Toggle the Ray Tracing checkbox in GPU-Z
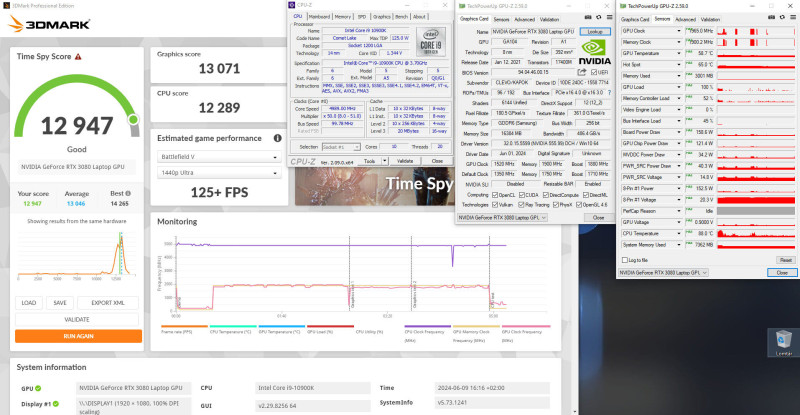800x415 pixels. pyautogui.click(x=521, y=205)
